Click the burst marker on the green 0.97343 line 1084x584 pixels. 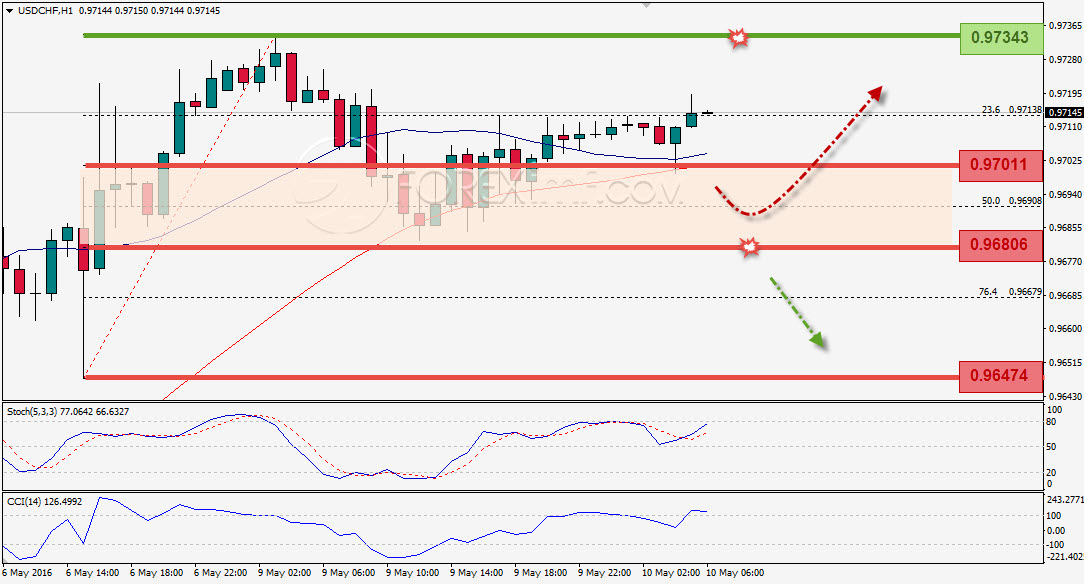[739, 37]
